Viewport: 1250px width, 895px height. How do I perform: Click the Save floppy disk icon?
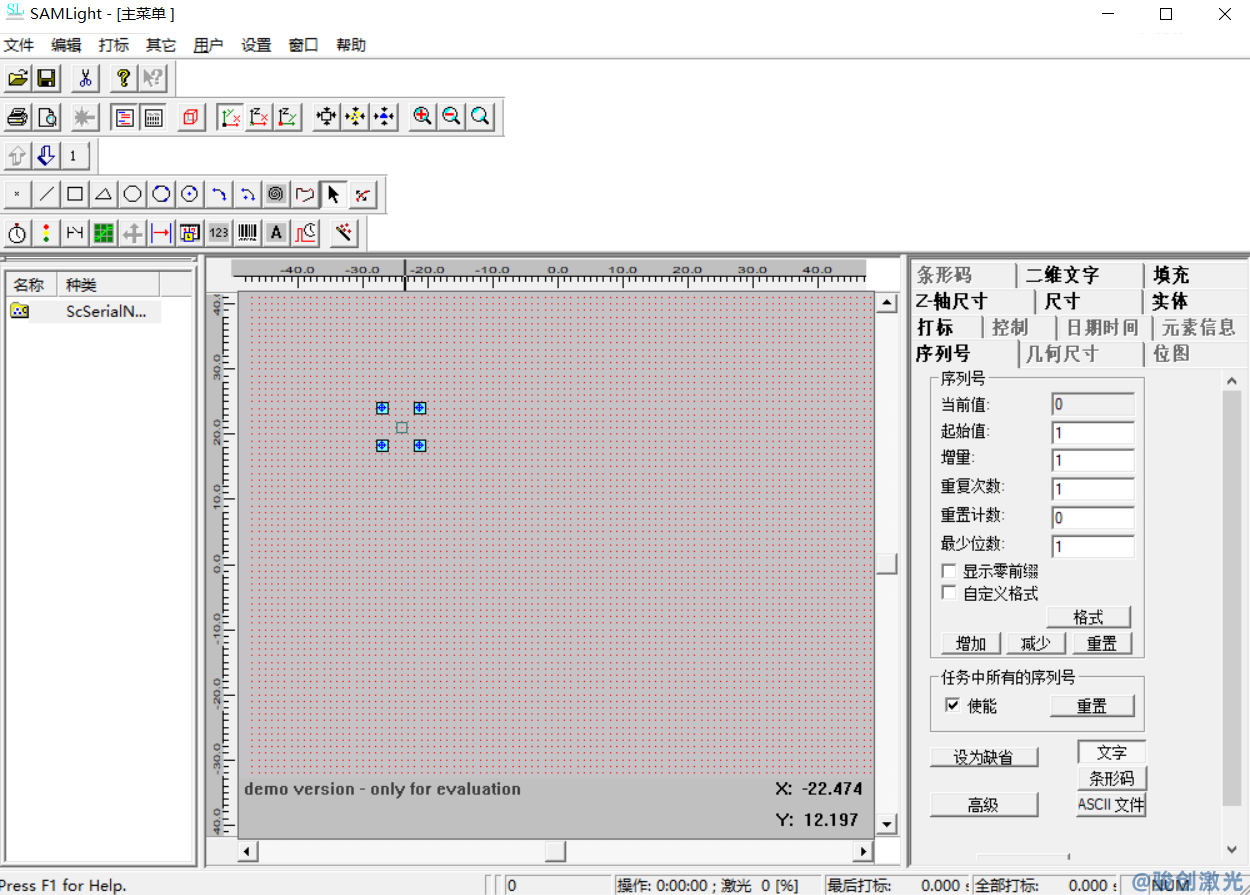46,78
